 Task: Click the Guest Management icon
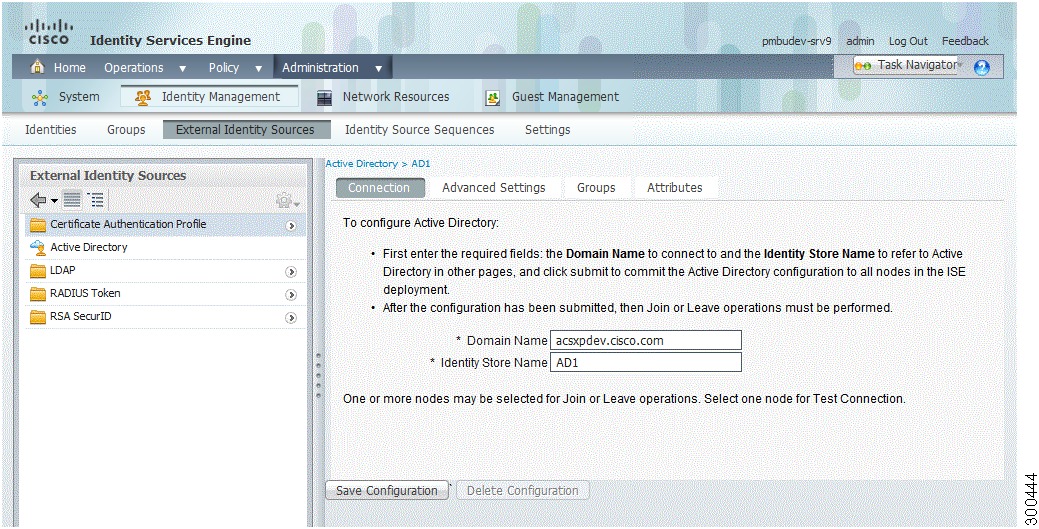492,97
